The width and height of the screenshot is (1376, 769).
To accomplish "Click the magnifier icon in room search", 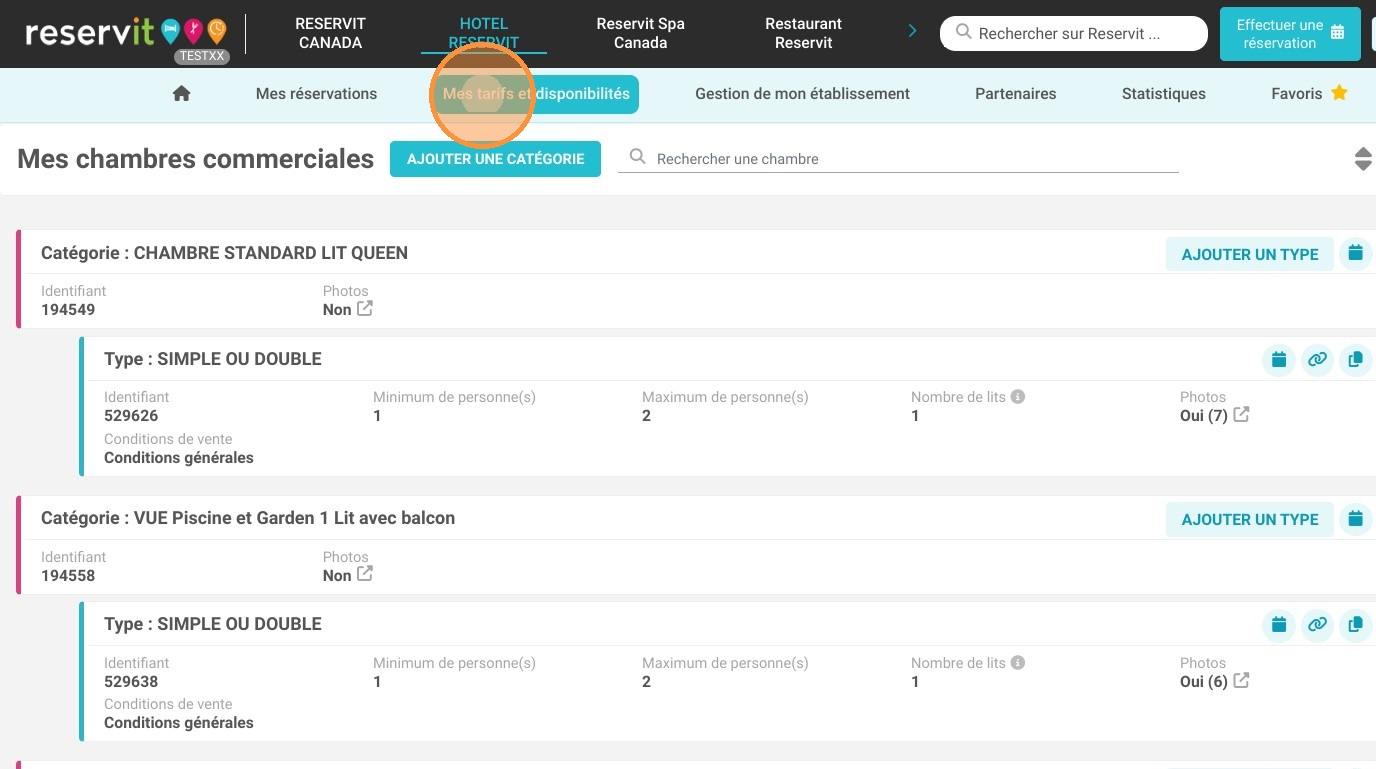I will (637, 157).
